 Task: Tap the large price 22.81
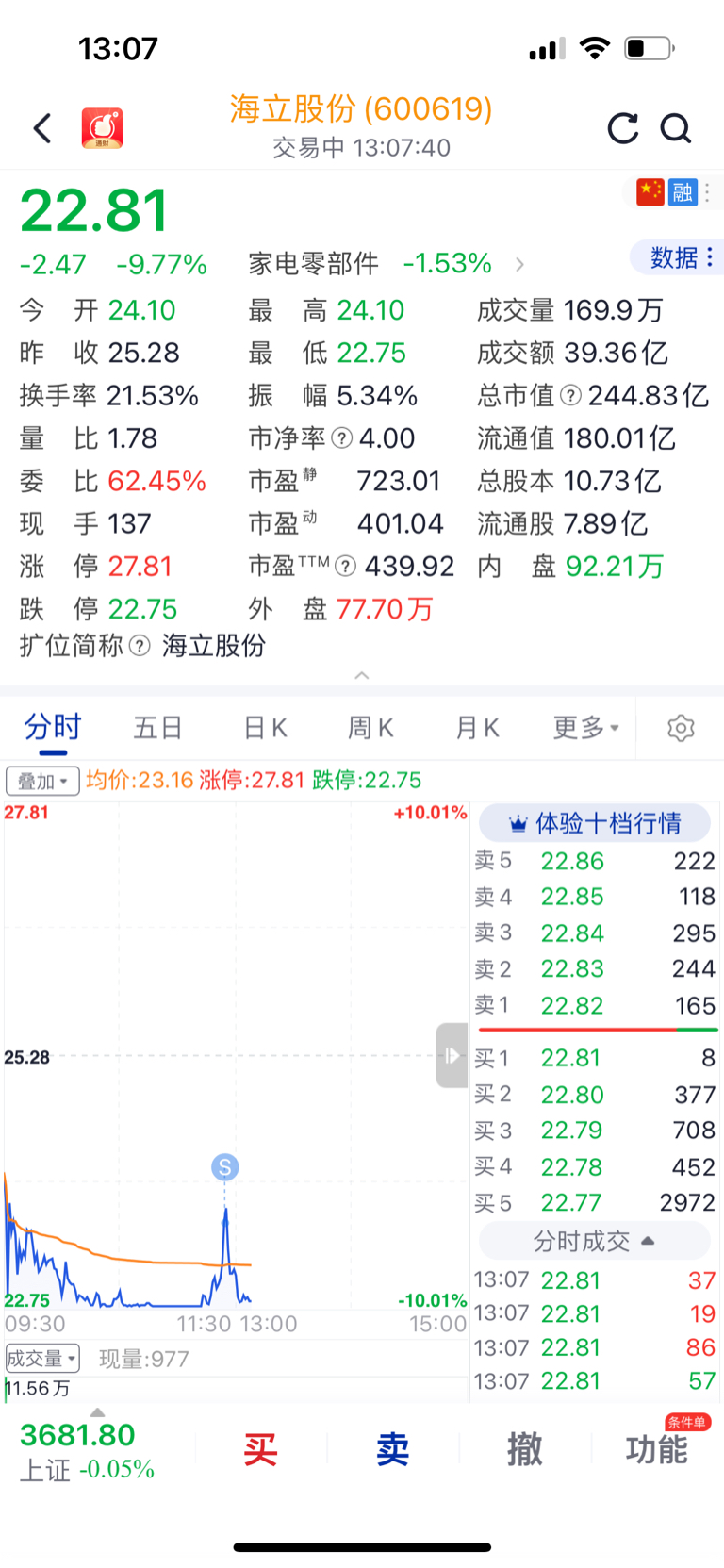click(94, 210)
